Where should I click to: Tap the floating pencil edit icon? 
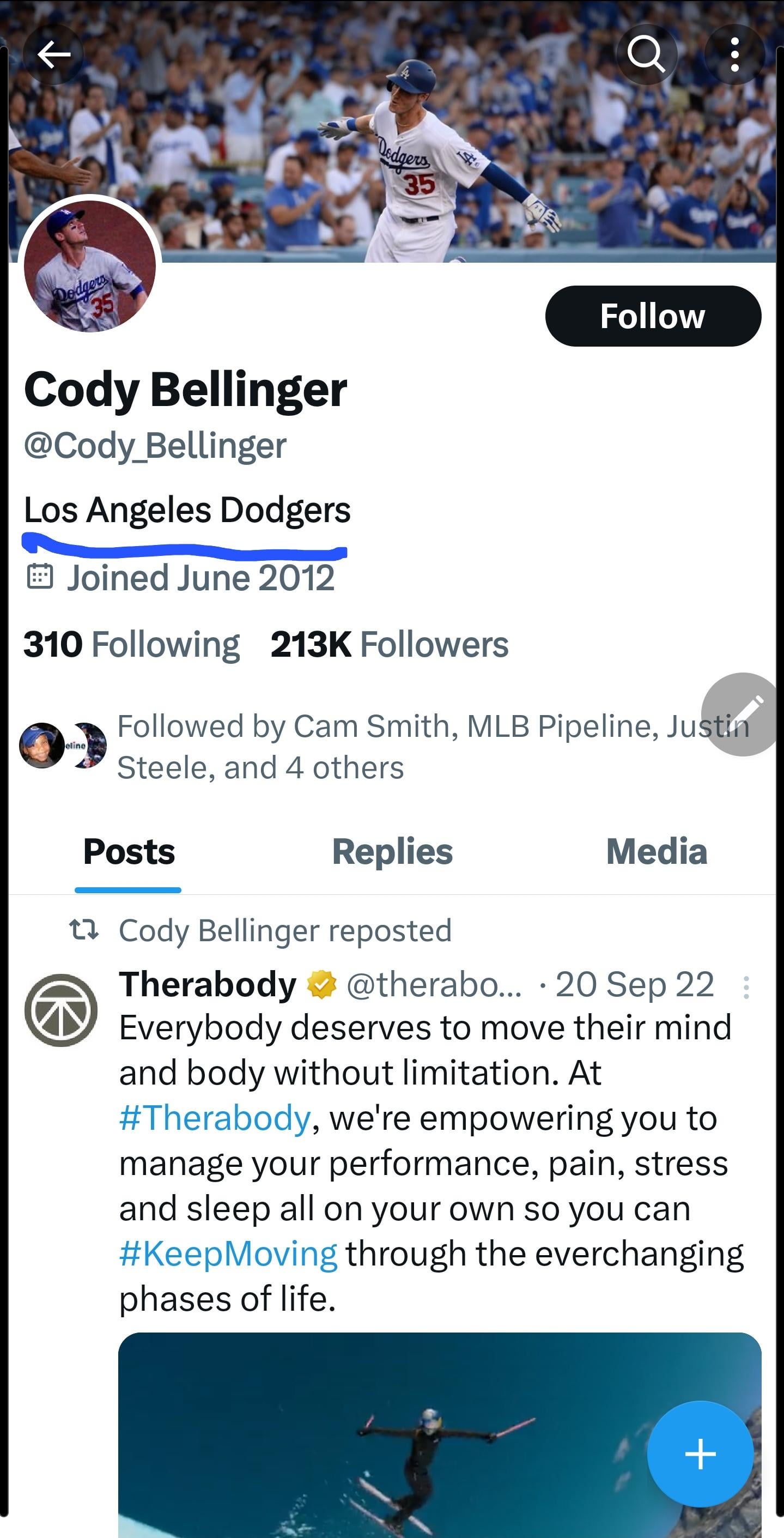[742, 714]
